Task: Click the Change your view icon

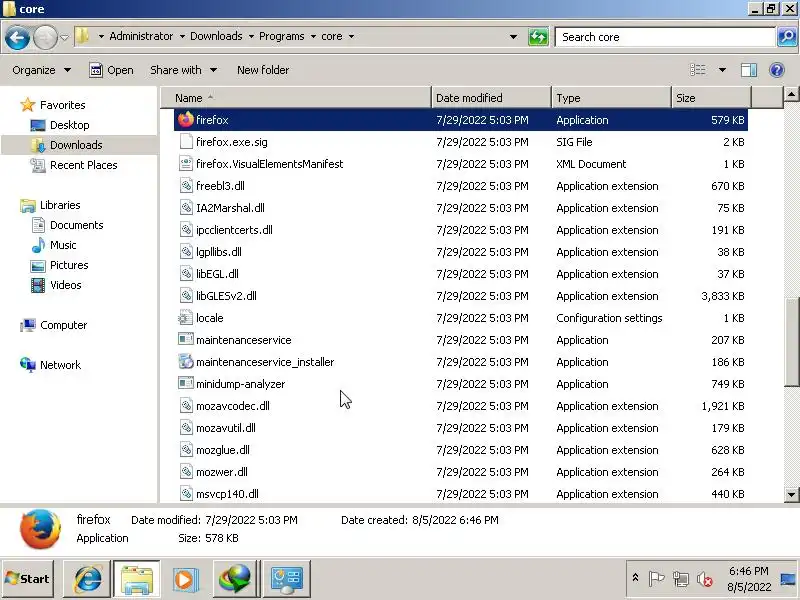Action: [x=698, y=69]
